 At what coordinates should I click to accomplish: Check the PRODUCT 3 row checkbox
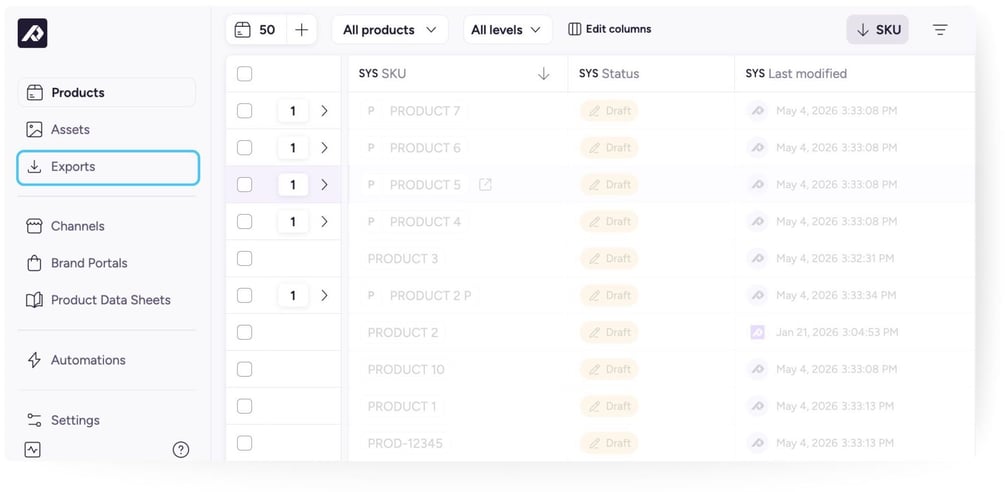(244, 259)
